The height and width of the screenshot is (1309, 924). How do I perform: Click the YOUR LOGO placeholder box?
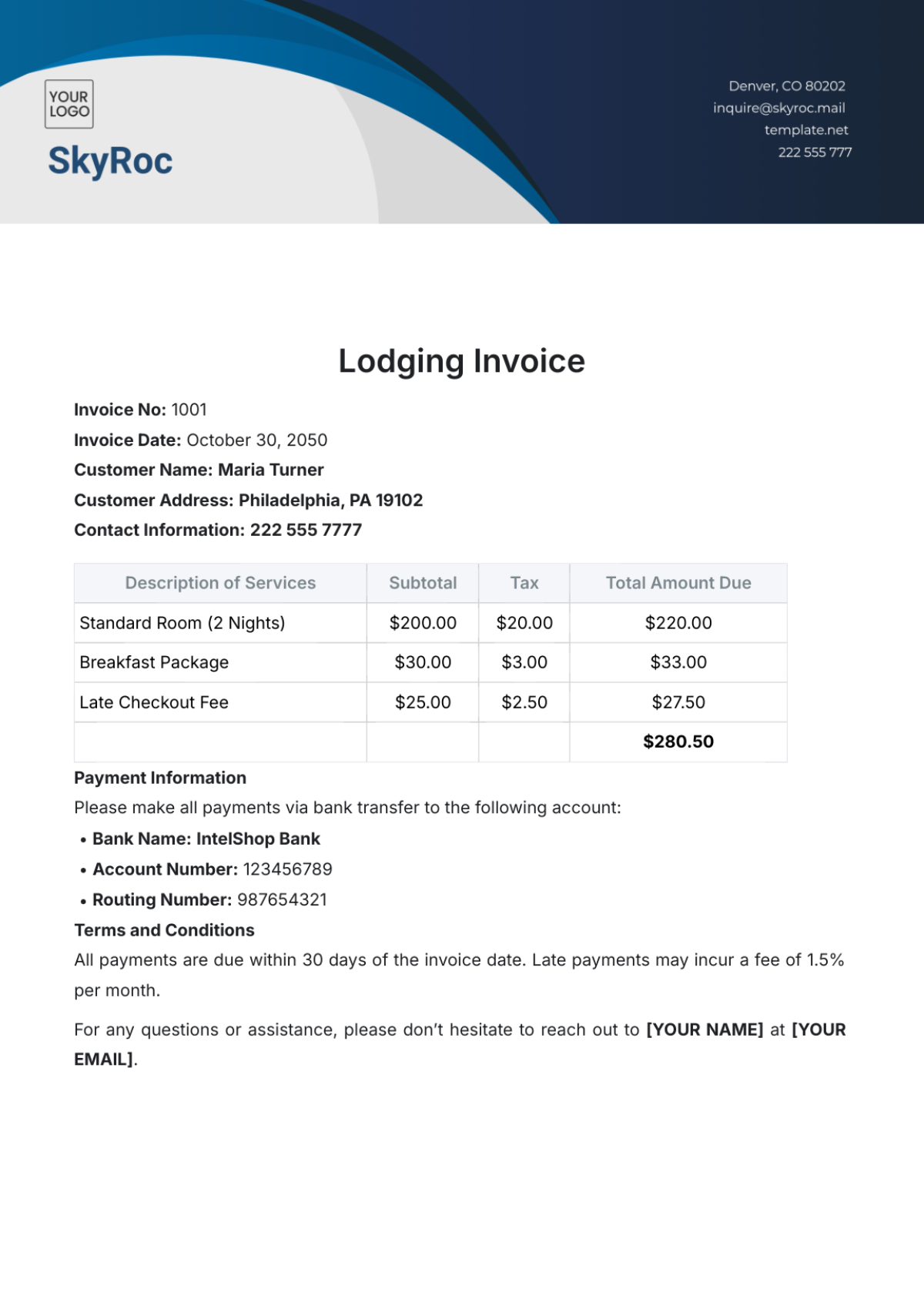click(69, 104)
